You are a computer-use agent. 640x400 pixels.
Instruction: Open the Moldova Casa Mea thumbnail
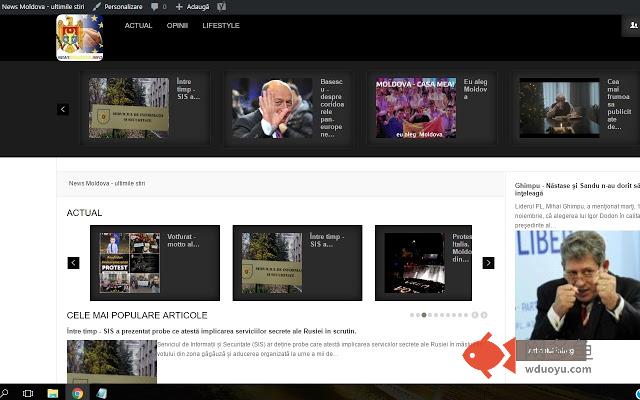click(416, 109)
